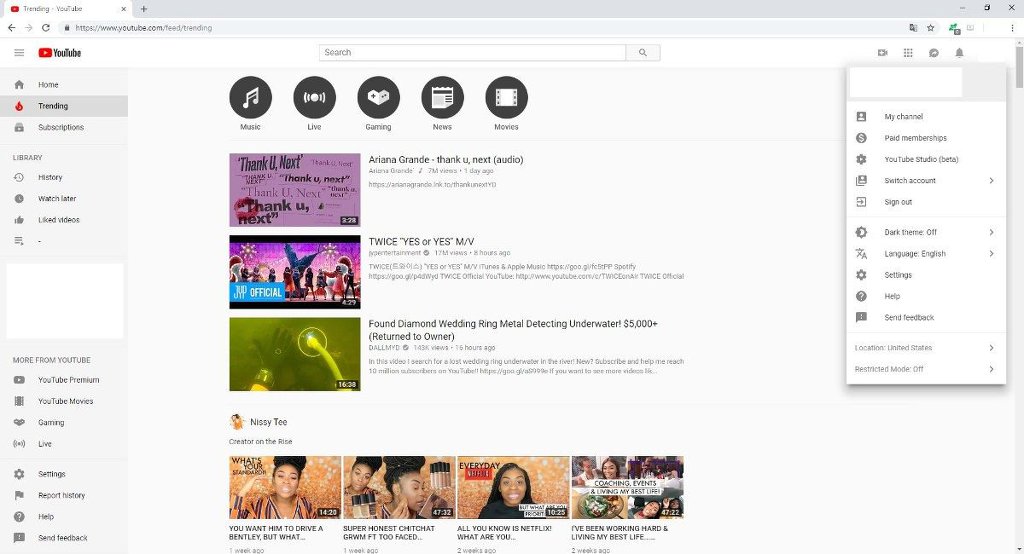
Task: Play the Everyday Netflix 10:25 thumbnail
Action: [x=513, y=487]
